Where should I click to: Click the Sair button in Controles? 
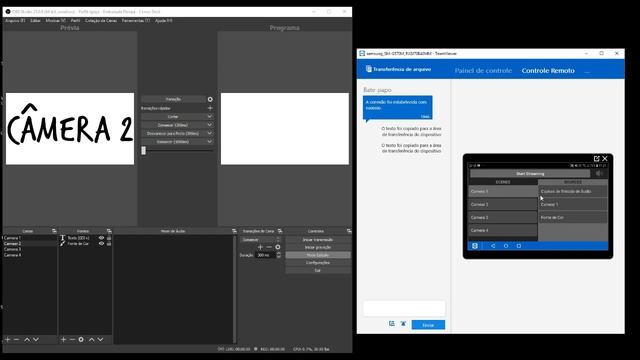[x=318, y=271]
